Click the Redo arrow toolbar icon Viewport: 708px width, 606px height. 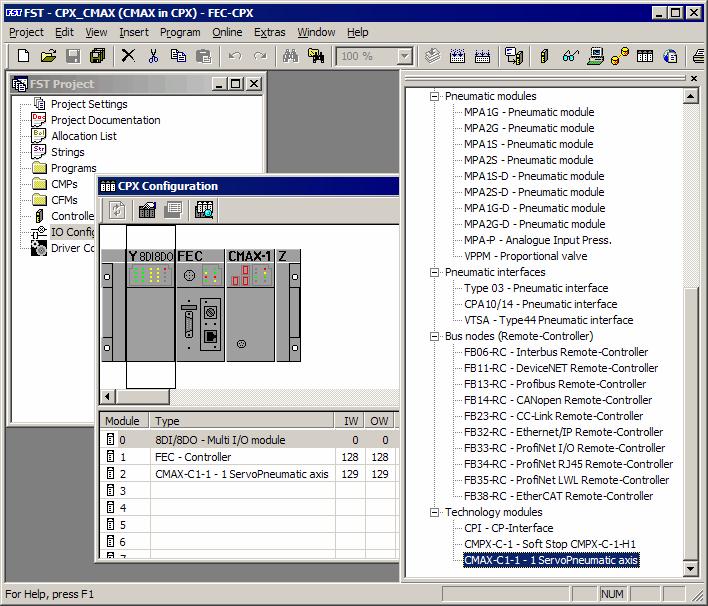pyautogui.click(x=260, y=56)
